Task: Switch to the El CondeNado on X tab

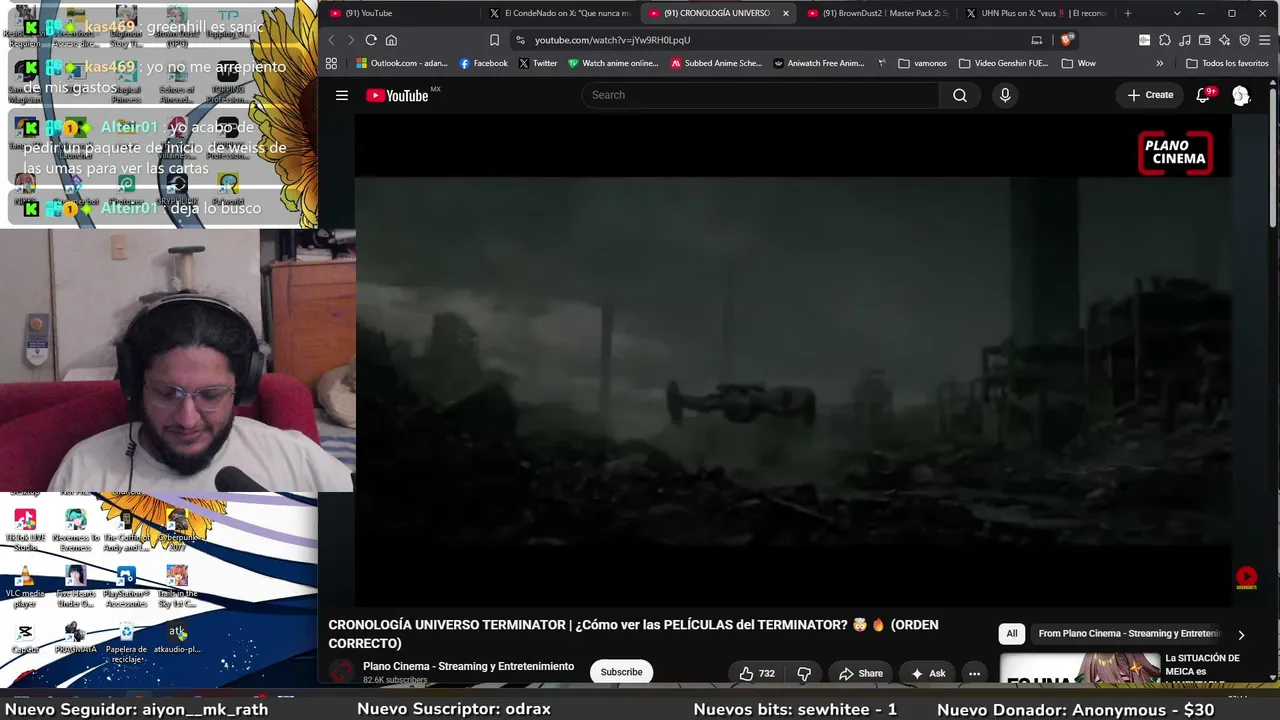Action: (x=560, y=13)
